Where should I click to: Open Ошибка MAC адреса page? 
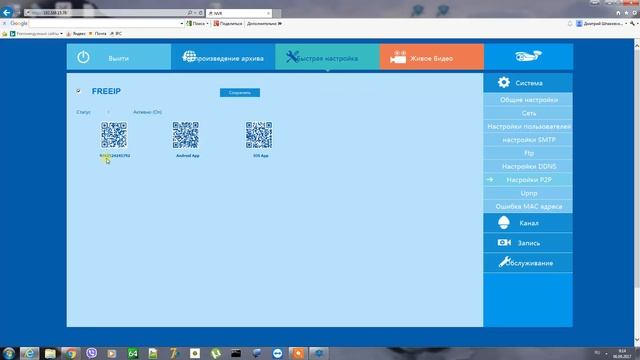click(528, 207)
